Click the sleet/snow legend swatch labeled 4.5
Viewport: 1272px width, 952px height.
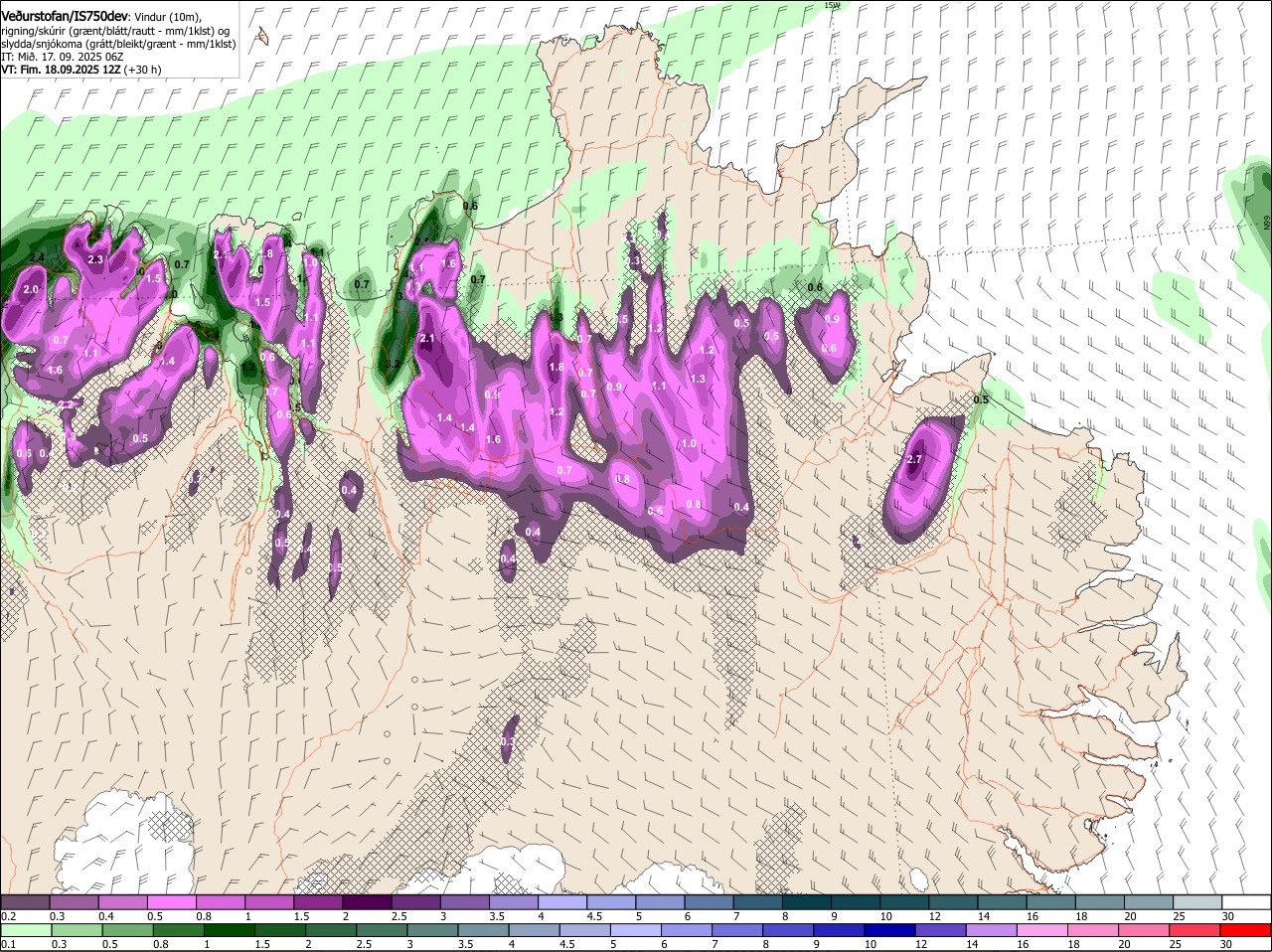611,902
